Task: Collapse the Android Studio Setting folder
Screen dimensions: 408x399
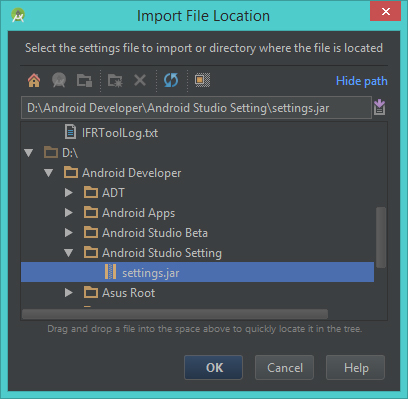Action: click(x=69, y=253)
